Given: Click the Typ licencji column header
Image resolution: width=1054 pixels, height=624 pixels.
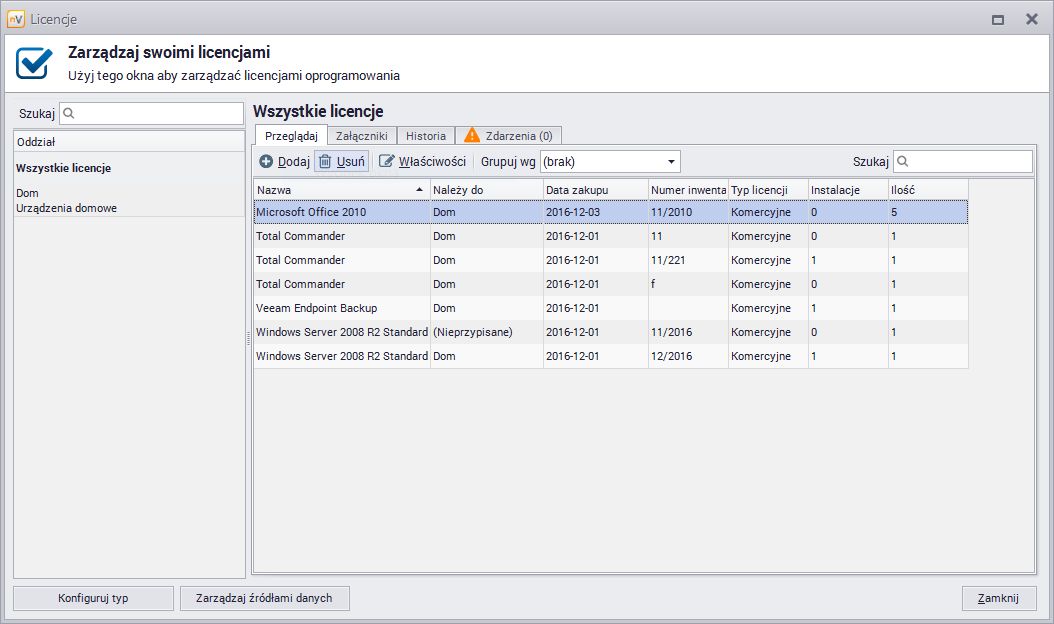Looking at the screenshot, I should (x=768, y=190).
